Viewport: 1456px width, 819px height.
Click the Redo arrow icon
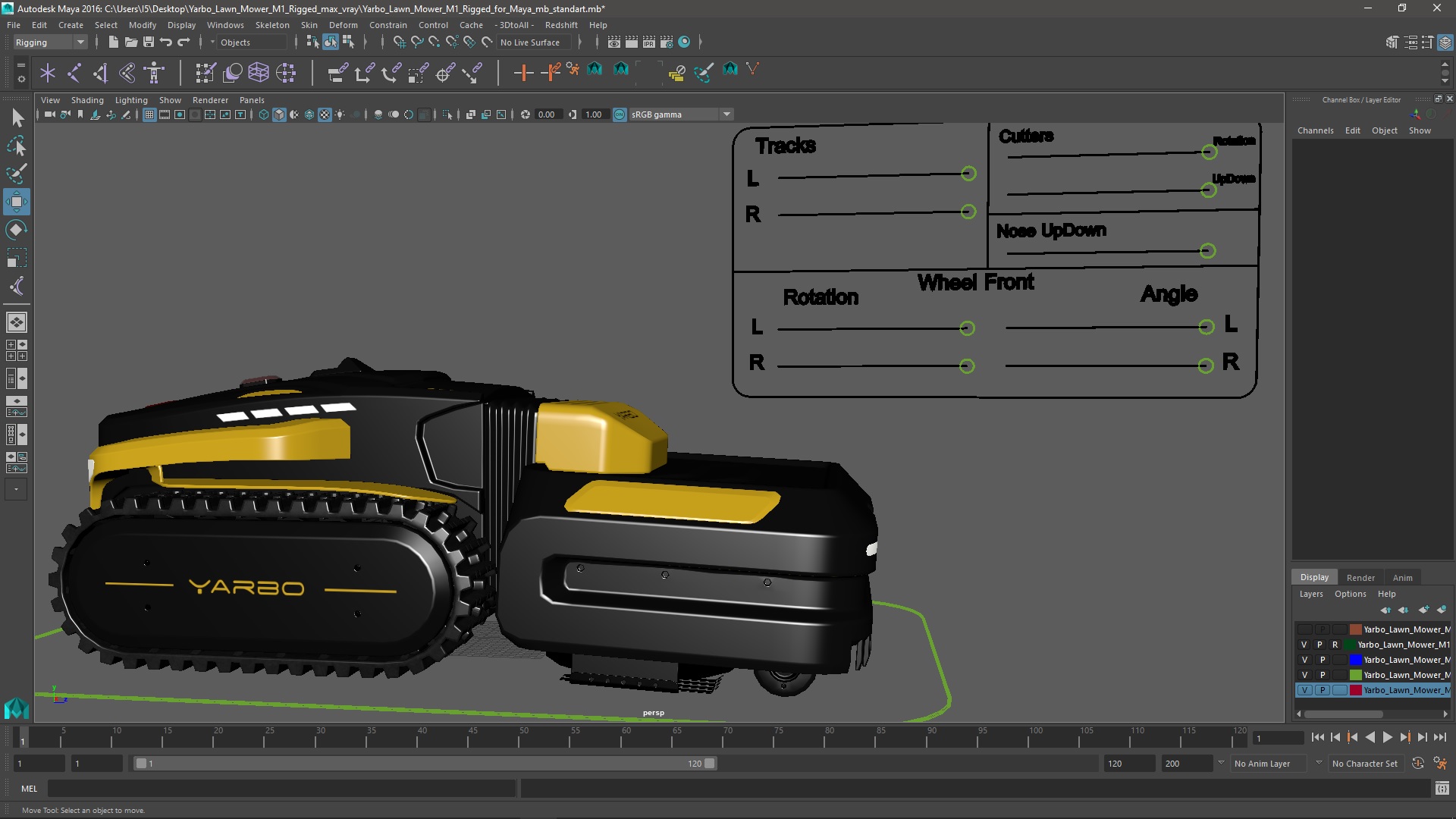184,42
